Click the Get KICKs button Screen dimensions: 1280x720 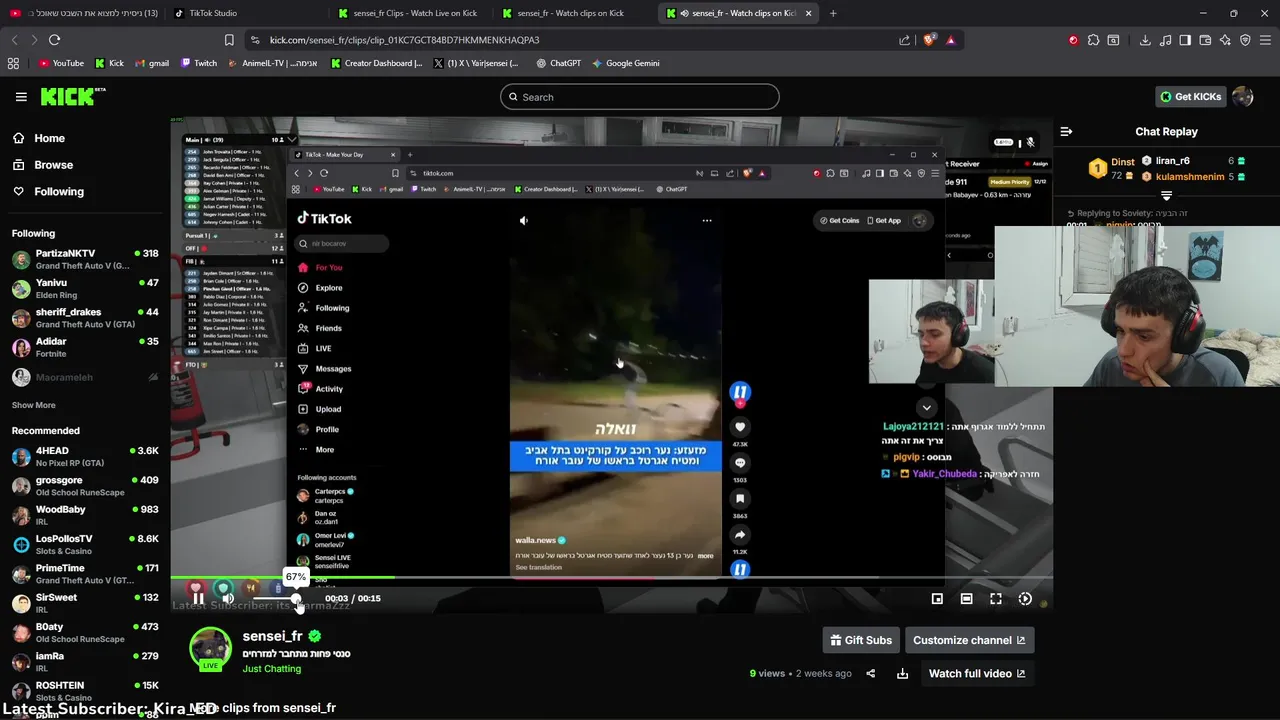pos(1191,97)
